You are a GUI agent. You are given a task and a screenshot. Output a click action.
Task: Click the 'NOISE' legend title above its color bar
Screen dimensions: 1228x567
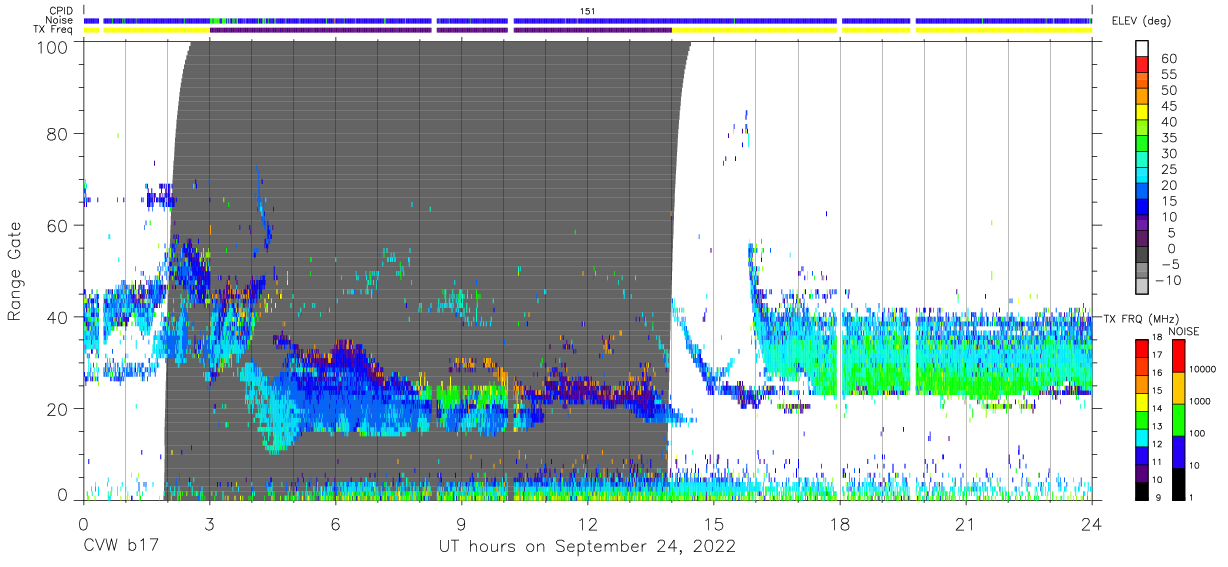tap(1183, 331)
